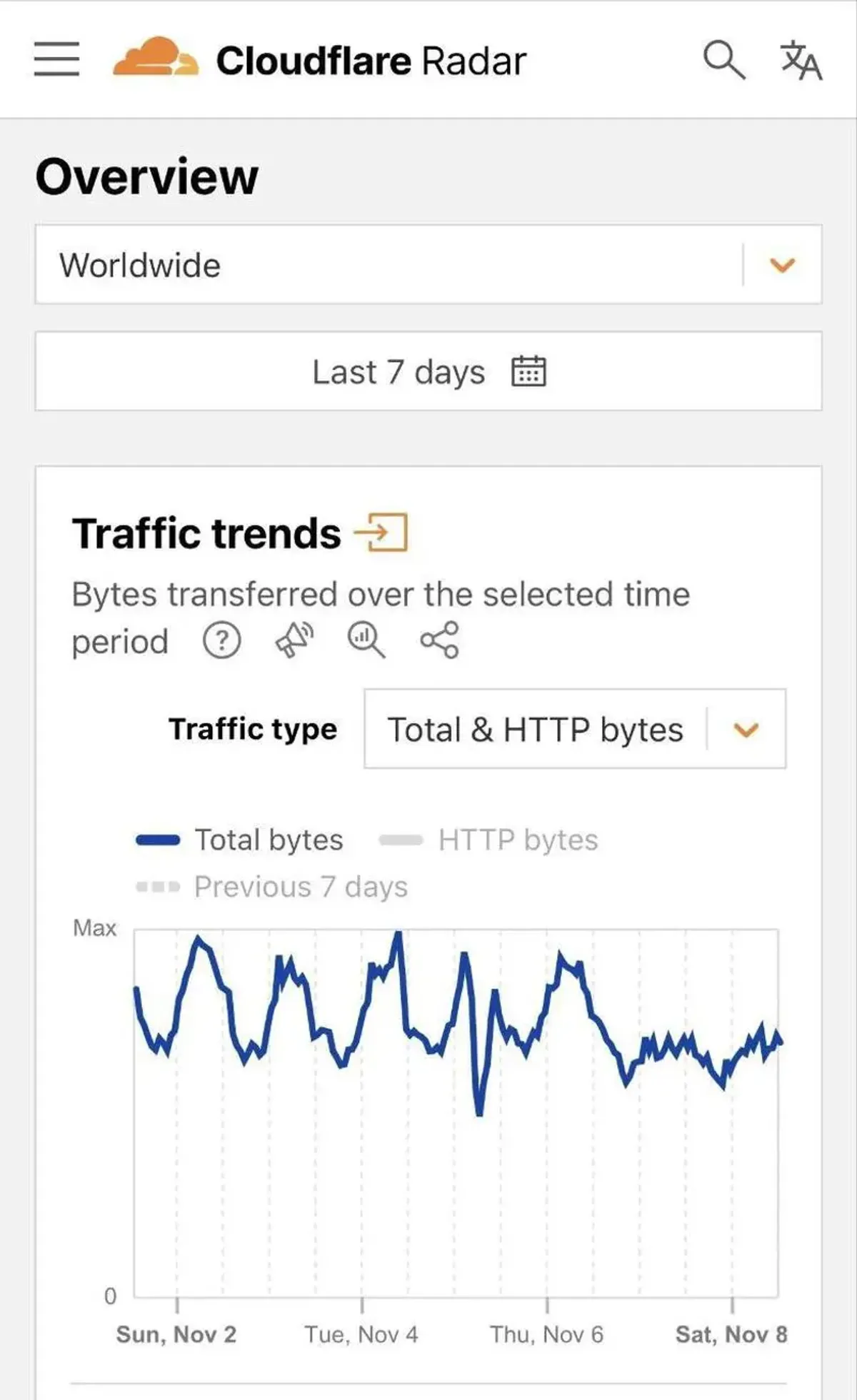Click the traffic line chart at its lowest dip
The width and height of the screenshot is (857, 1400).
[x=479, y=1111]
